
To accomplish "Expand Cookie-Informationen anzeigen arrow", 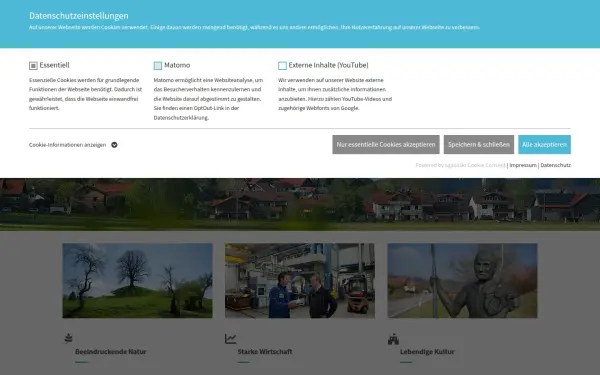I will pyautogui.click(x=114, y=145).
